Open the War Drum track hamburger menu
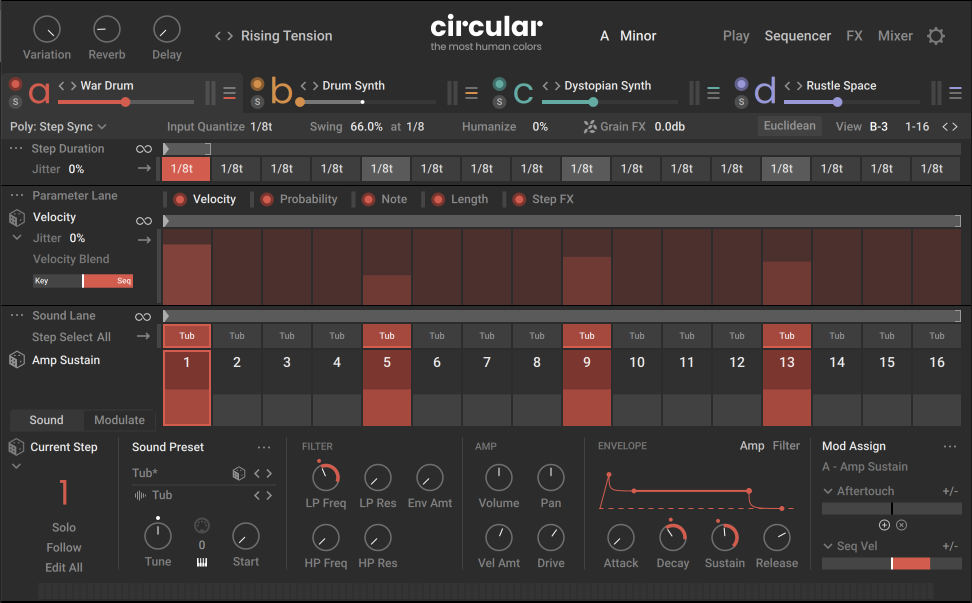Image resolution: width=972 pixels, height=603 pixels. 230,91
